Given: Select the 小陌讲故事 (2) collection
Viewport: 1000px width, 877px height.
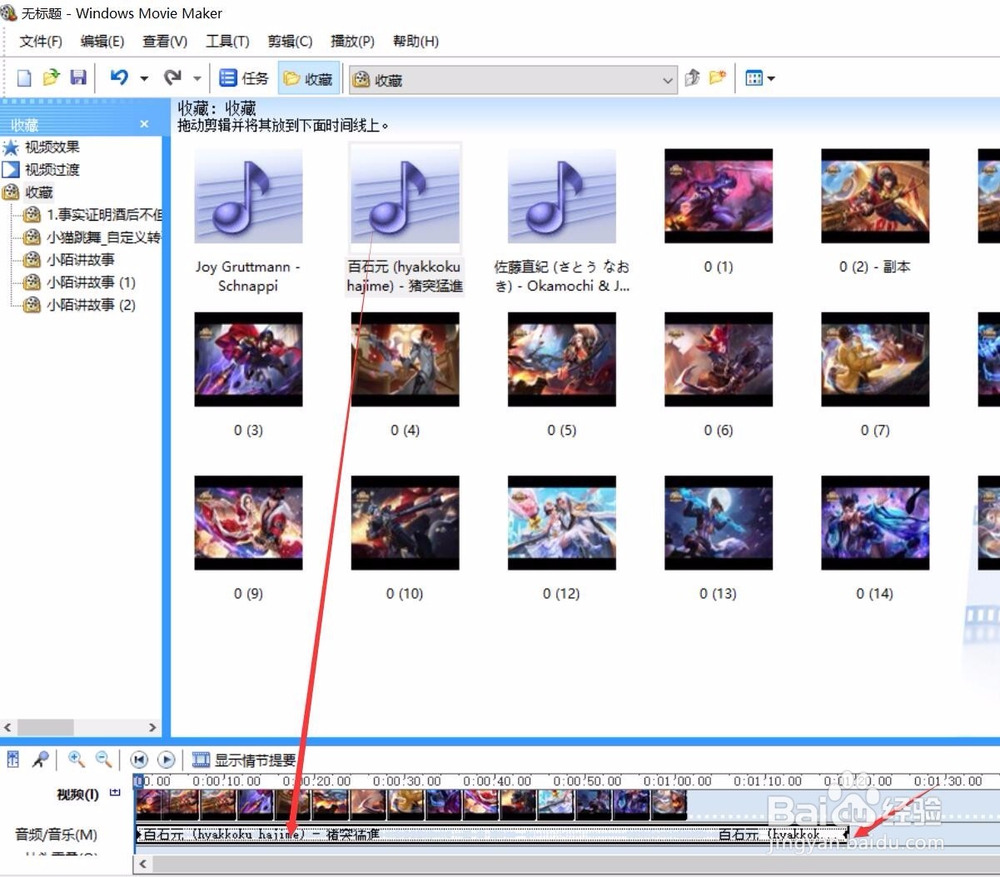Looking at the screenshot, I should tap(91, 305).
